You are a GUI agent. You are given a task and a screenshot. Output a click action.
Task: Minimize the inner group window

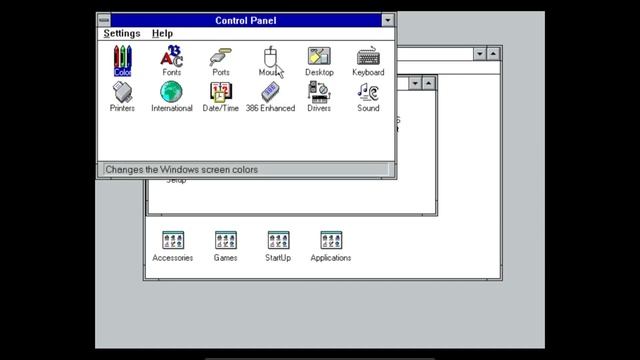pyautogui.click(x=415, y=83)
